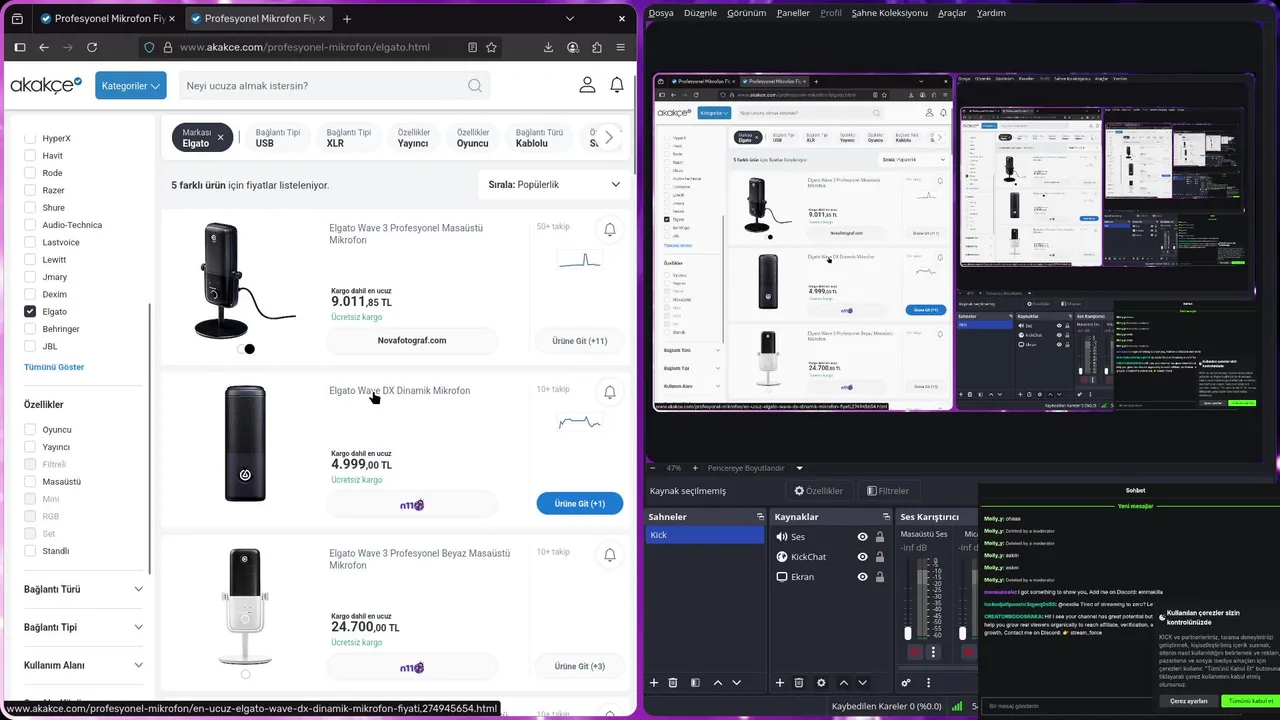Screen dimensions: 1280x720
Task: Open OBS preview scaling dropdown arrow
Action: click(799, 468)
